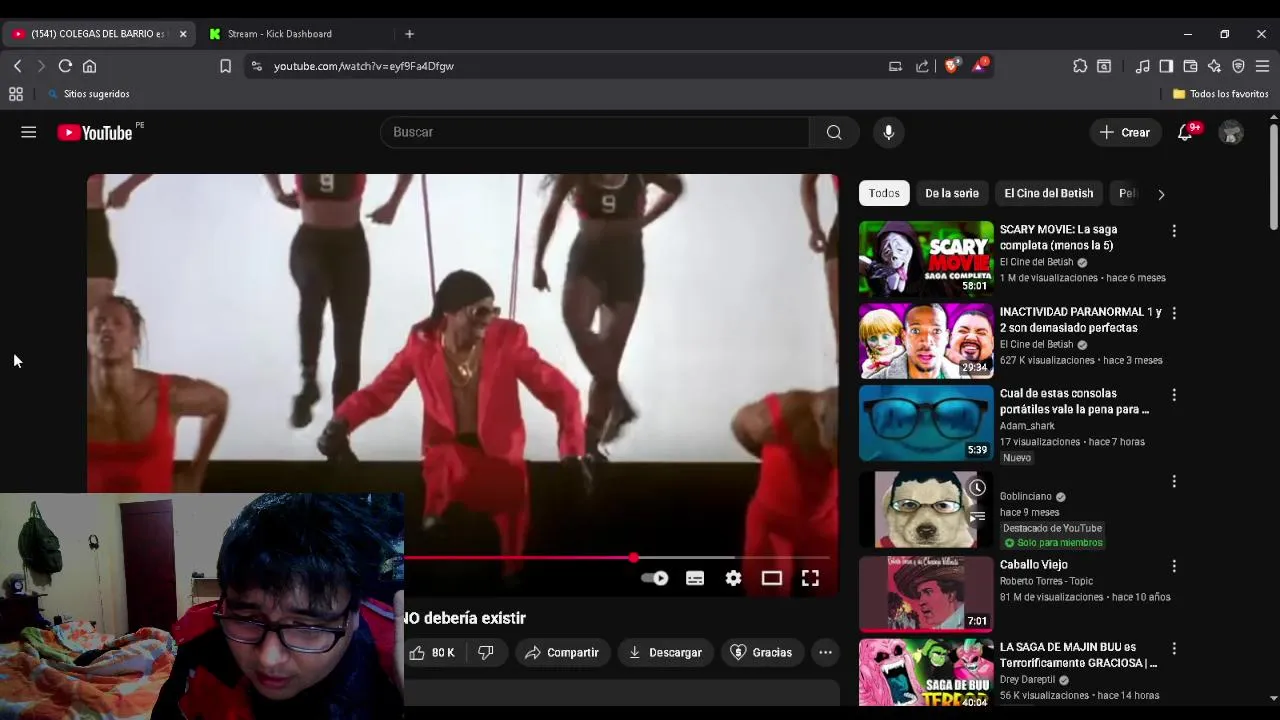This screenshot has width=1280, height=720.
Task: Open options for SAGA DE MAJIN BUU video
Action: click(1174, 648)
